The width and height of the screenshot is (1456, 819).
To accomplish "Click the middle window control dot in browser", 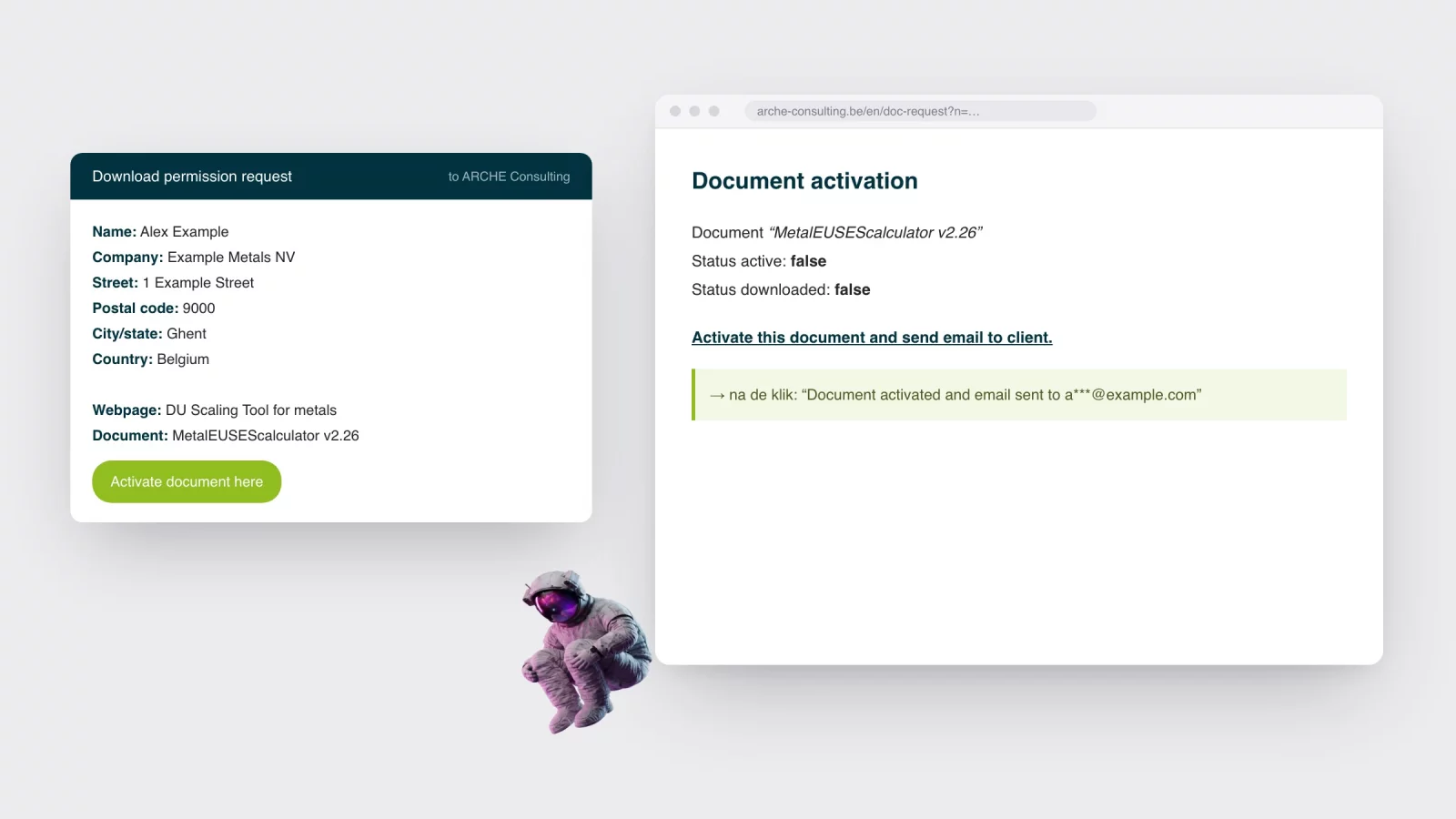I will [694, 111].
